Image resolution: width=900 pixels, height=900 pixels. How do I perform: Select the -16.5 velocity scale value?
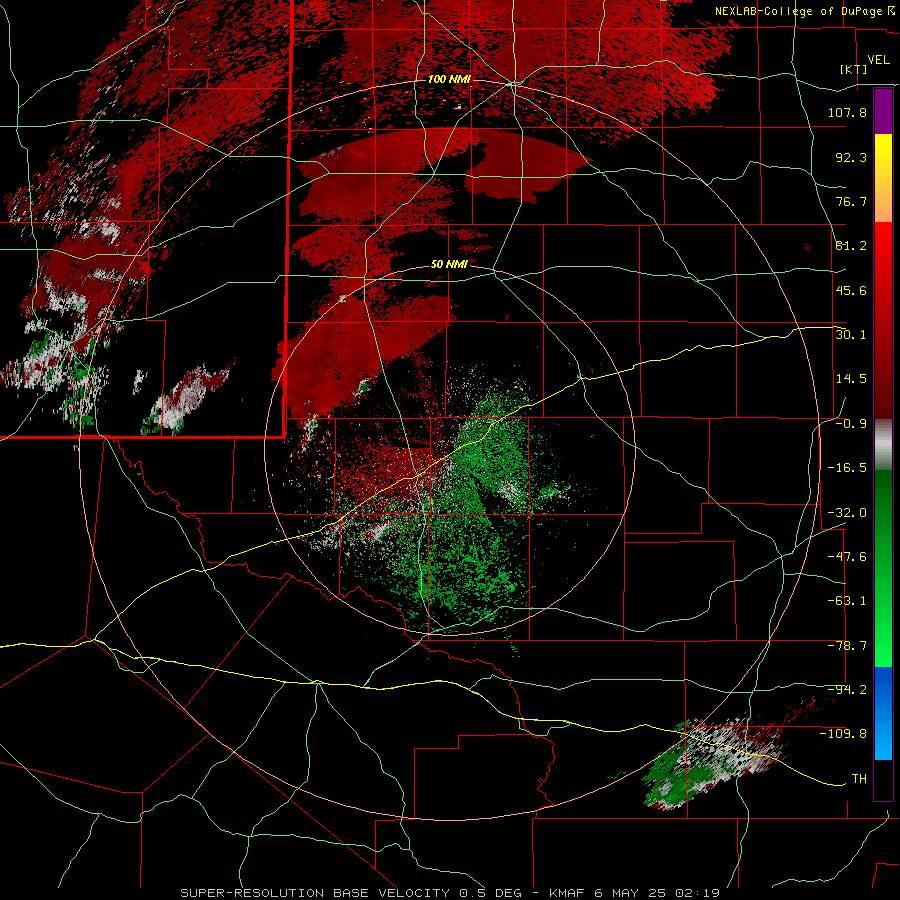click(847, 468)
